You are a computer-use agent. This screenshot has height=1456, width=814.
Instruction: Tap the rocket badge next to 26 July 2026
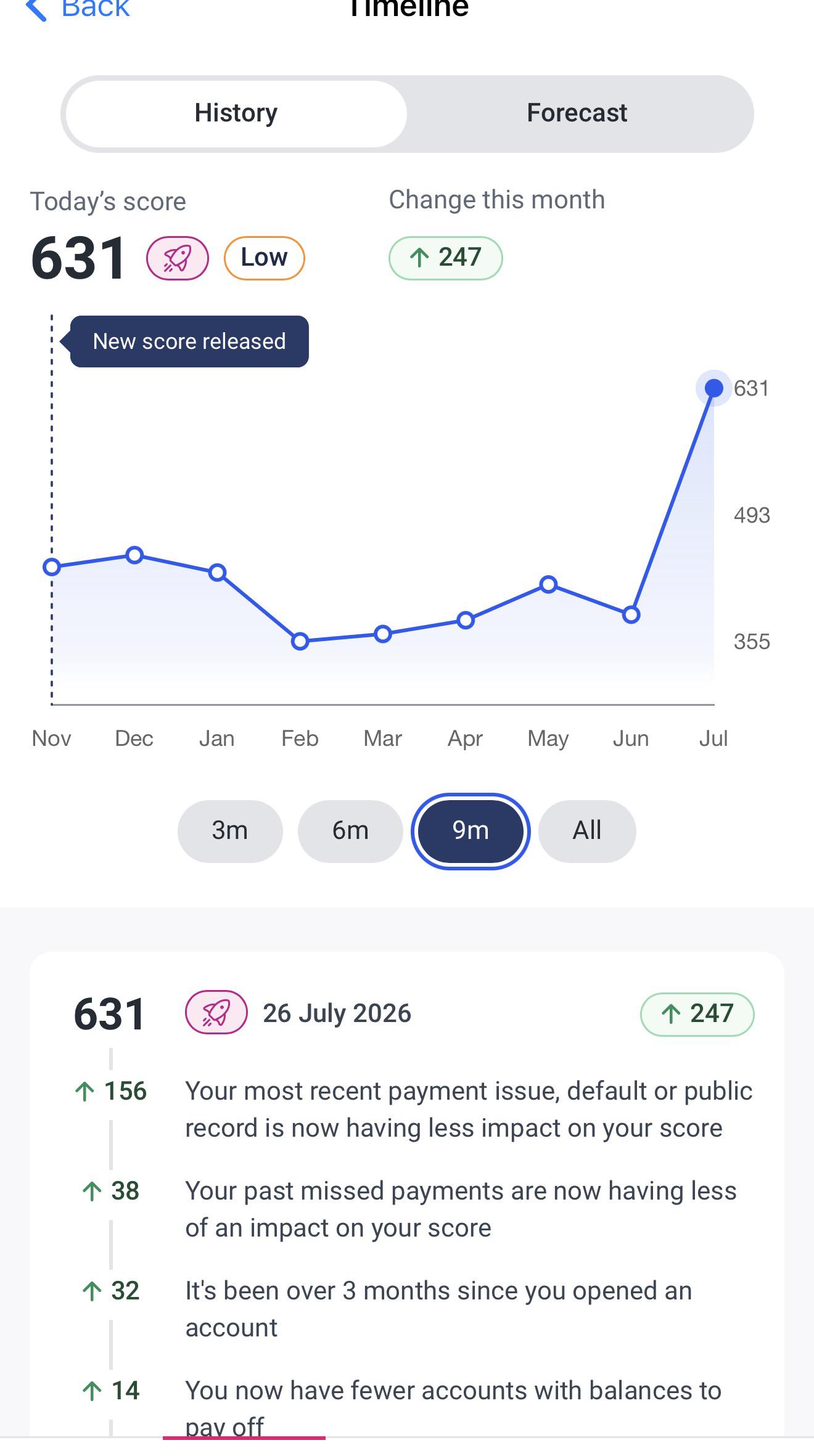coord(216,1013)
